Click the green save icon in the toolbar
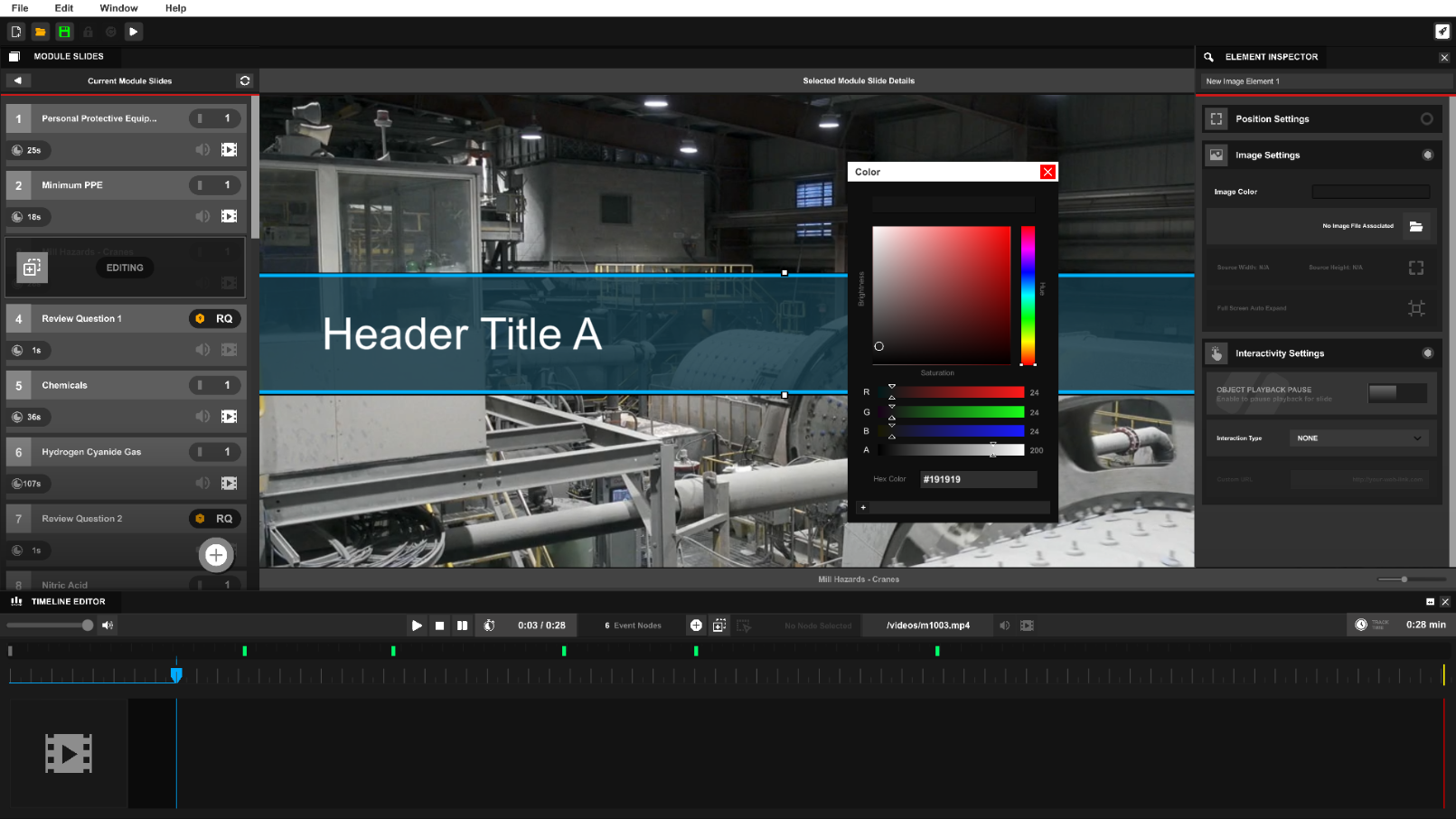Viewport: 1456px width, 819px height. [64, 32]
